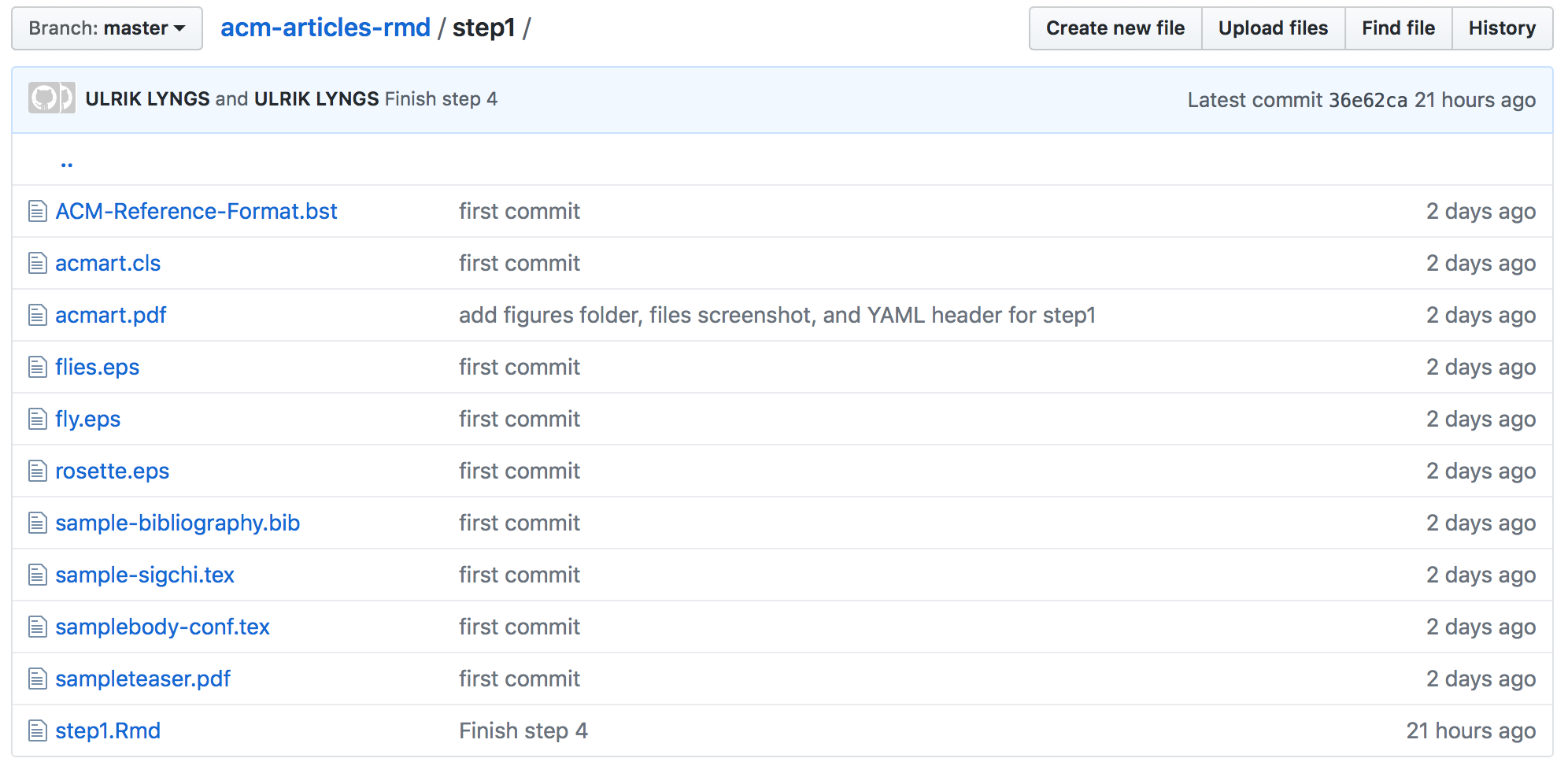Open the acmart.pdf file
The image size is (1568, 773).
tap(111, 315)
